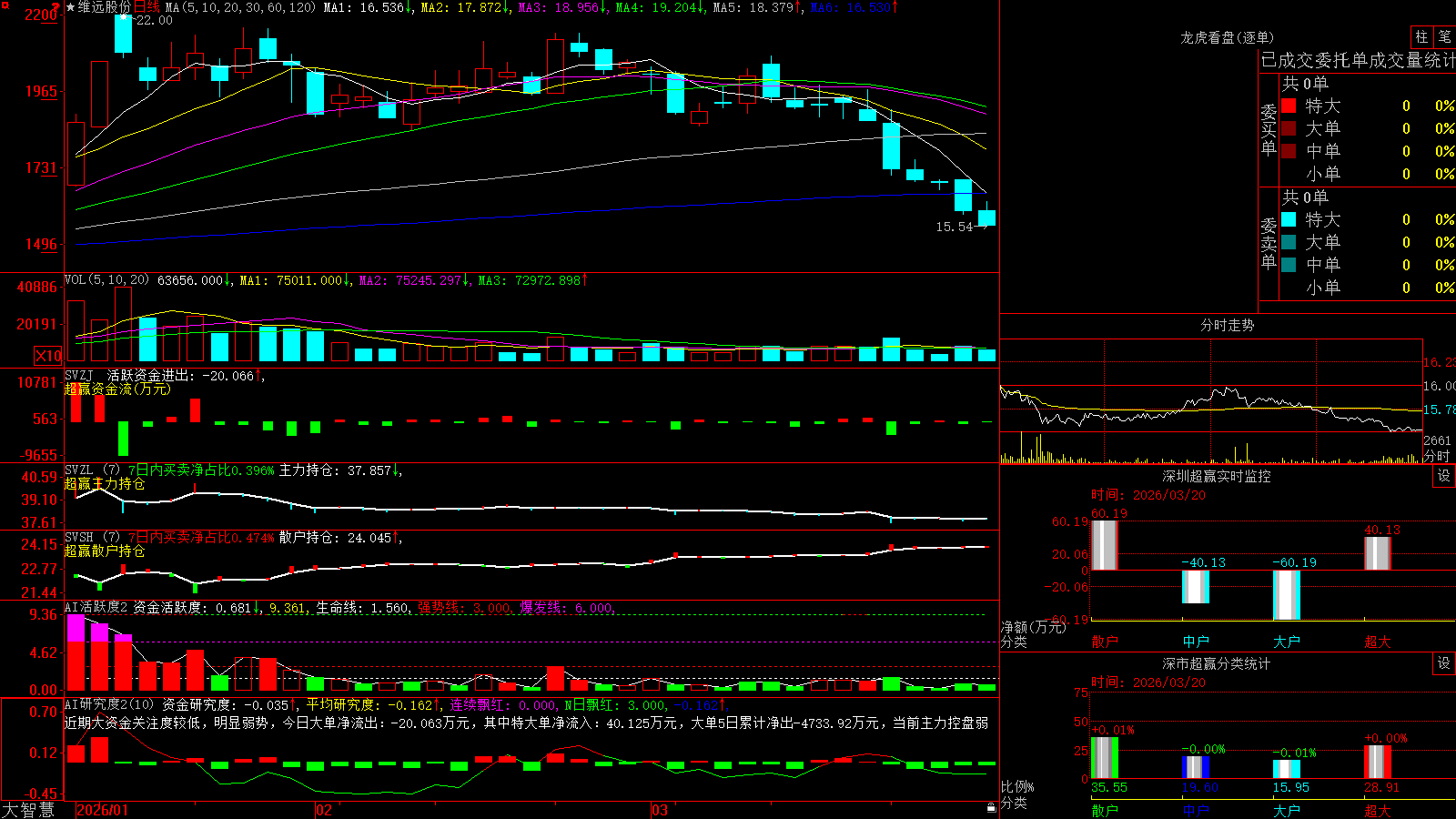The height and width of the screenshot is (819, 1456).
Task: Select the SVZL (7) indicator label
Action: point(93,470)
